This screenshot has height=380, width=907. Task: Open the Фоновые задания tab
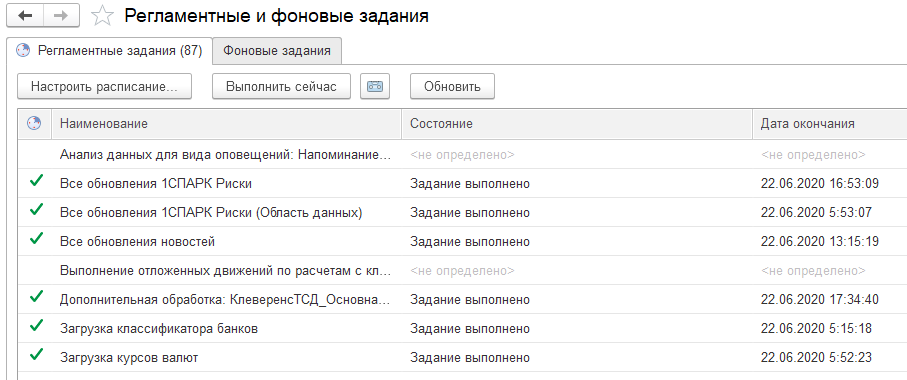pos(276,51)
